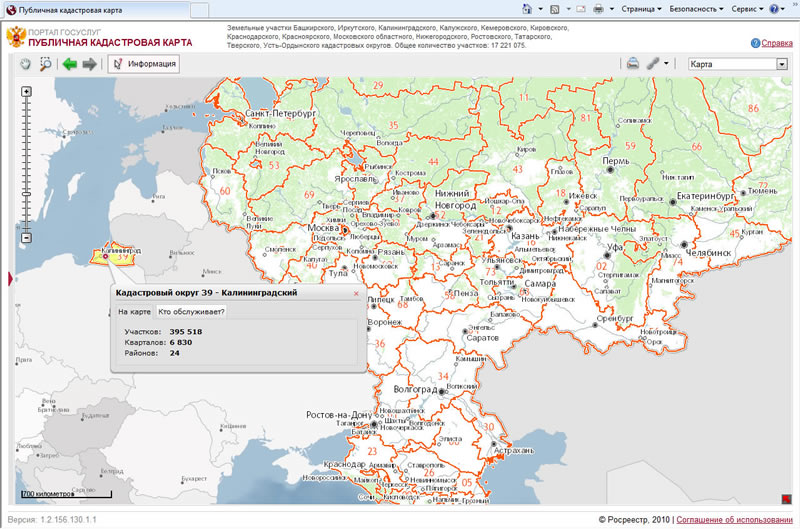
Task: Click the Санкт-Петербург map label
Action: click(x=280, y=113)
